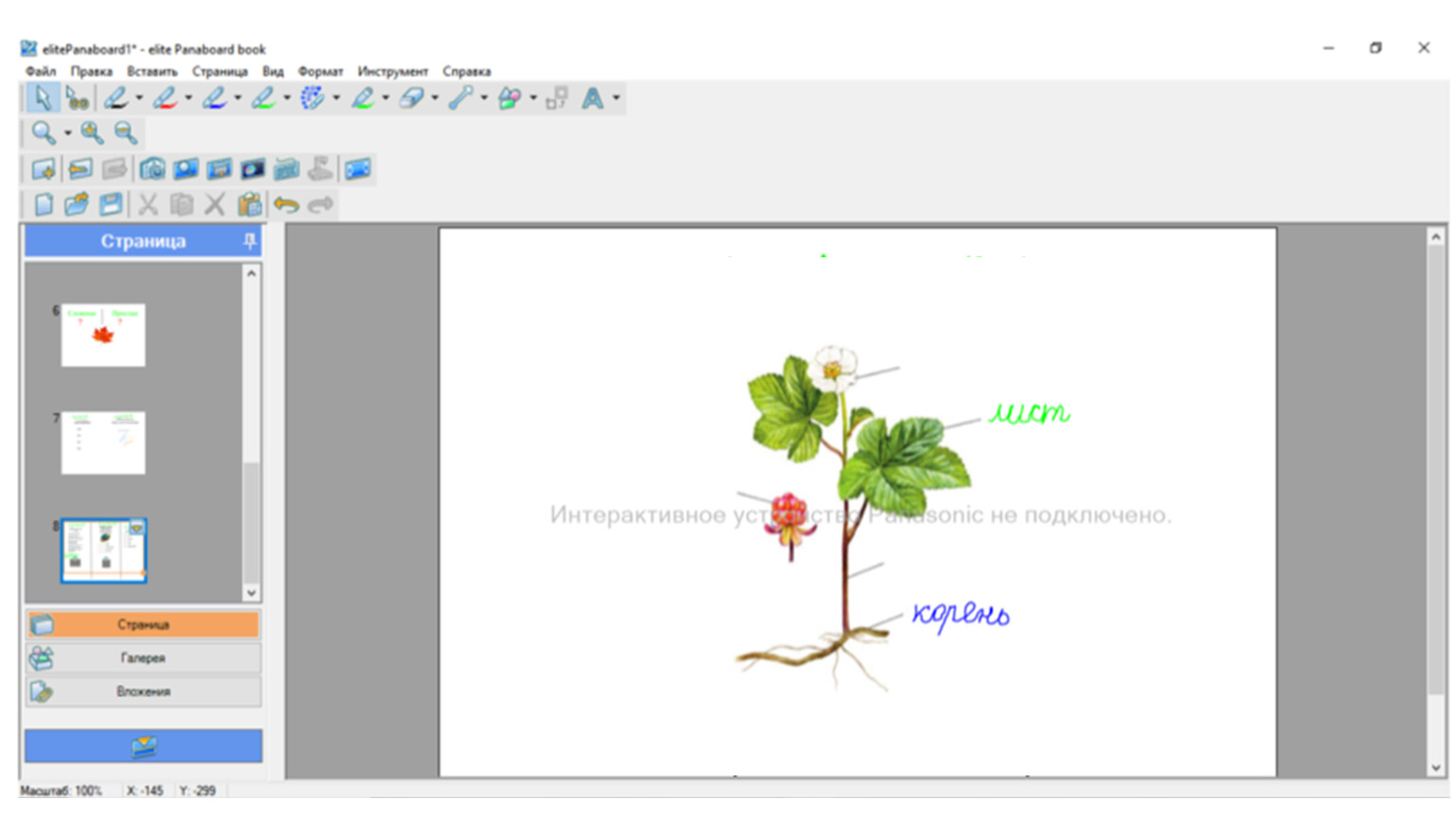Save the document with floppy icon
Screen dimensions: 1456x817
112,205
